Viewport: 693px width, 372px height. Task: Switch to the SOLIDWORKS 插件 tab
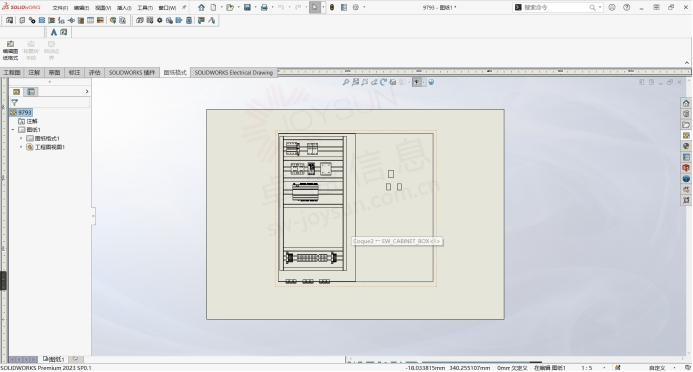click(x=132, y=72)
